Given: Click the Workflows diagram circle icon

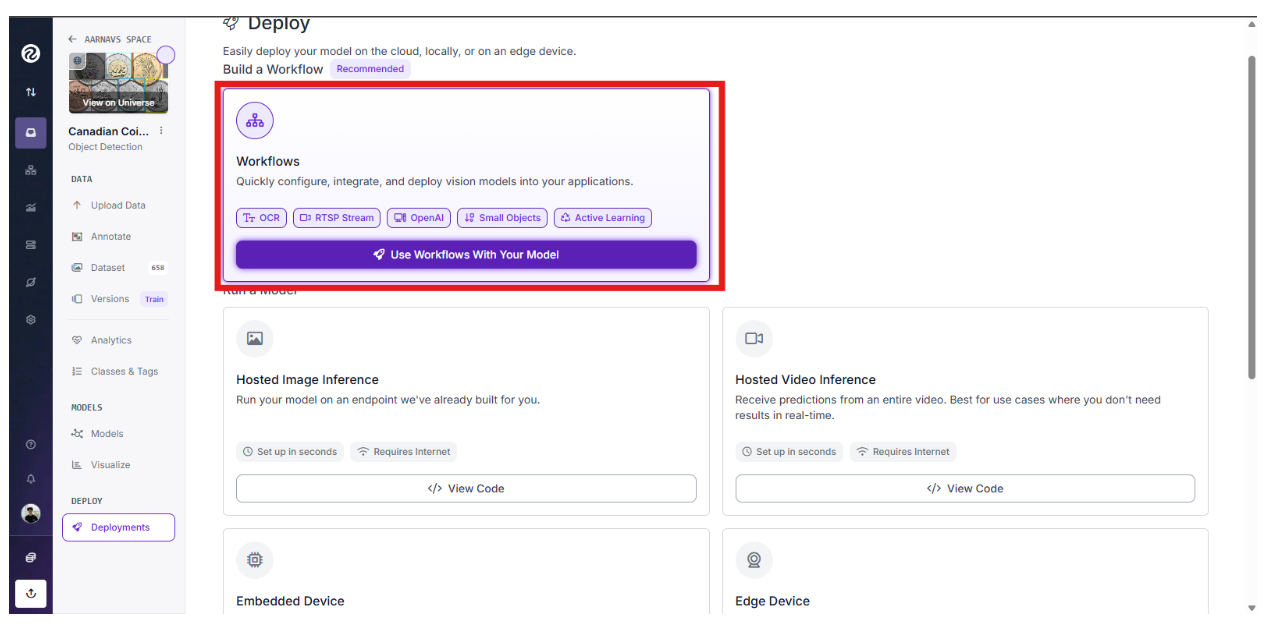Looking at the screenshot, I should tap(255, 121).
